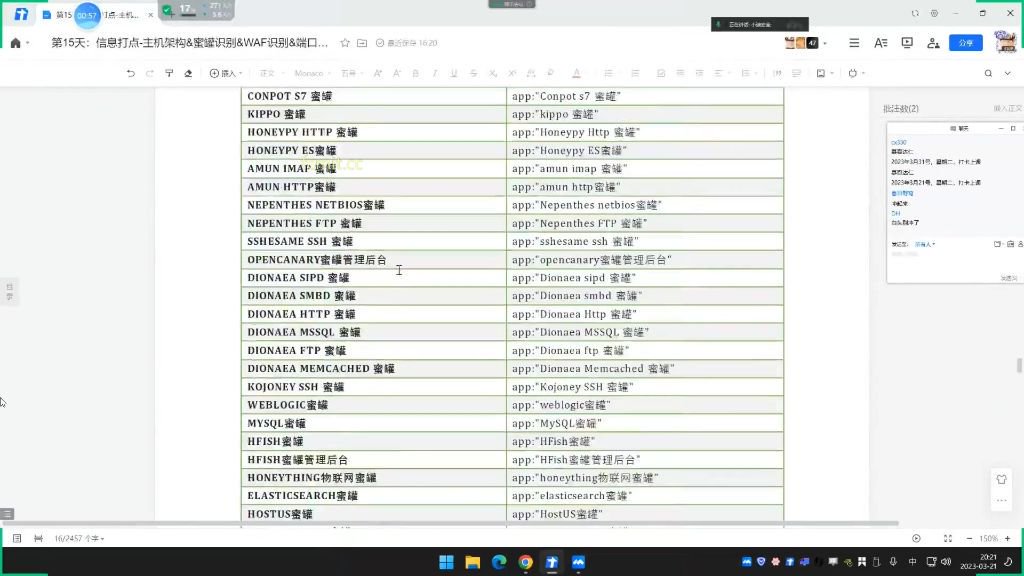Click the OPENCANARY蜜罐管理后台 cell

pyautogui.click(x=374, y=259)
